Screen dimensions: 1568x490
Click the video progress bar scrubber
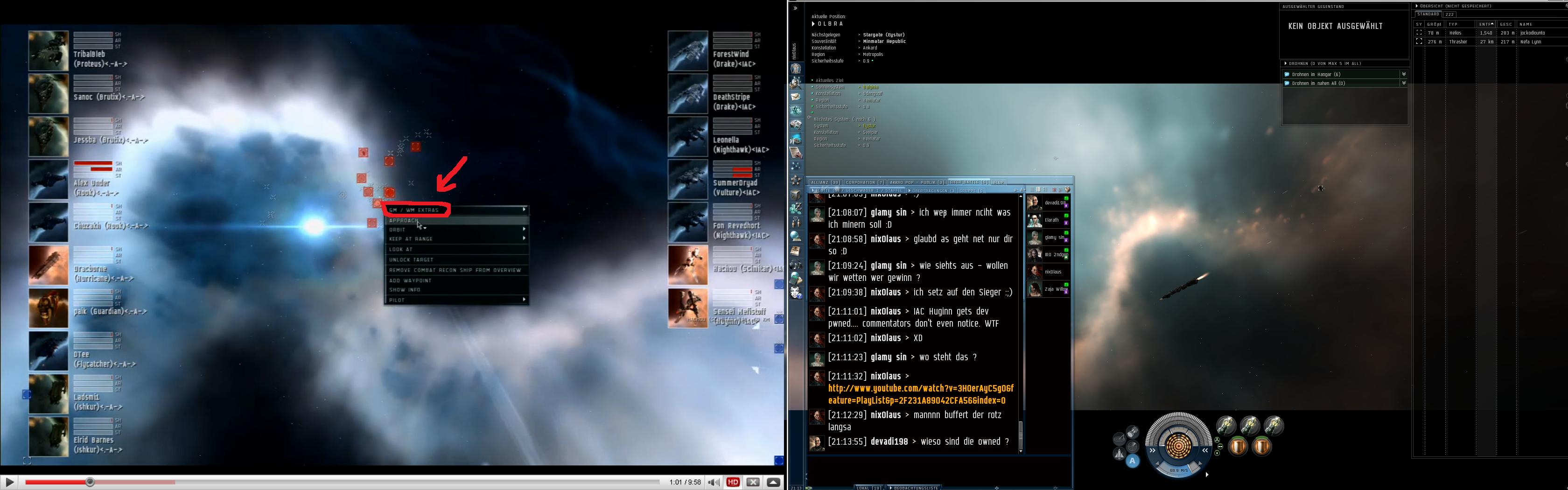(x=90, y=482)
